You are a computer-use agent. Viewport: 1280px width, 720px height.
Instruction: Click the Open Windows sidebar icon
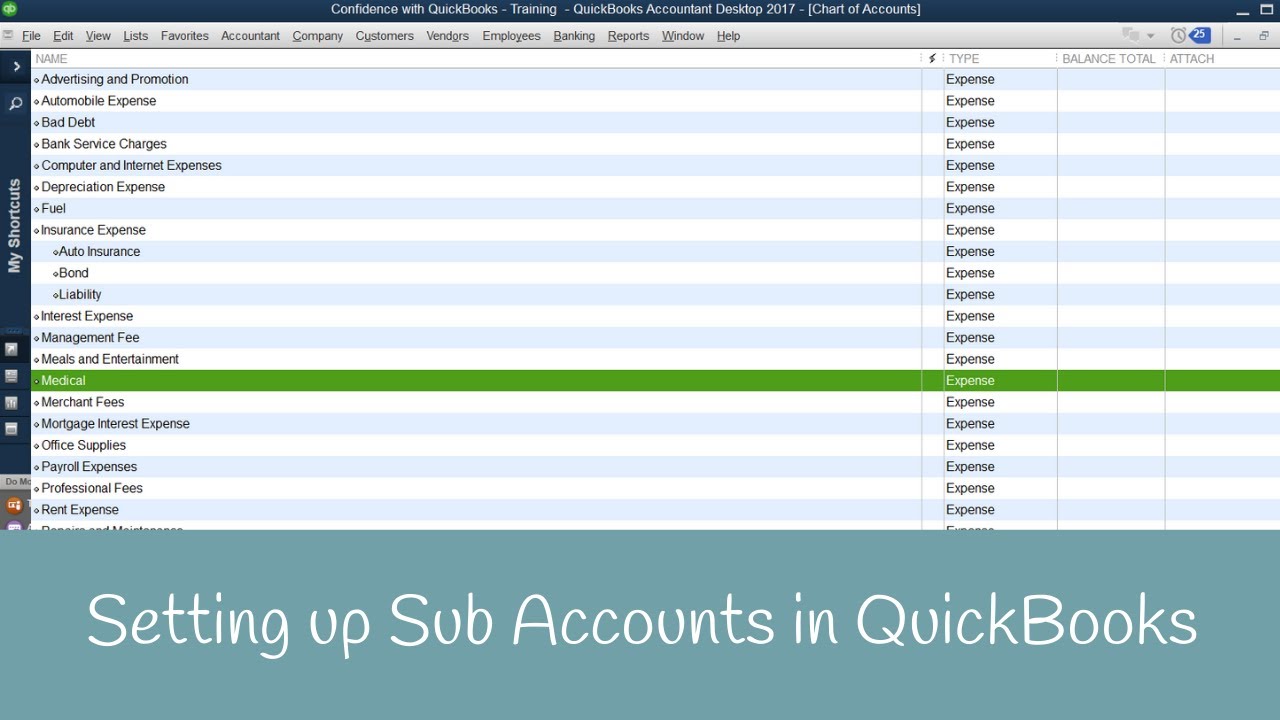(x=12, y=428)
